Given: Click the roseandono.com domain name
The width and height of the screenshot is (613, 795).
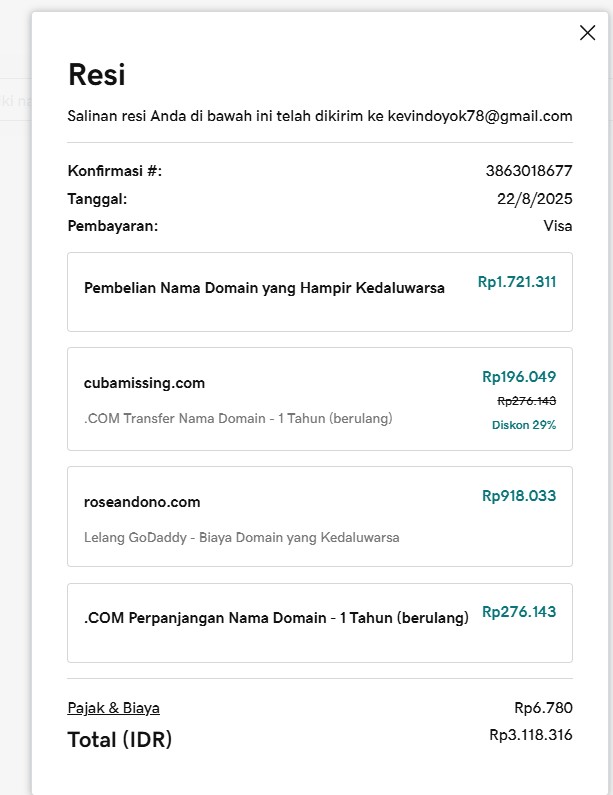Looking at the screenshot, I should coord(142,502).
